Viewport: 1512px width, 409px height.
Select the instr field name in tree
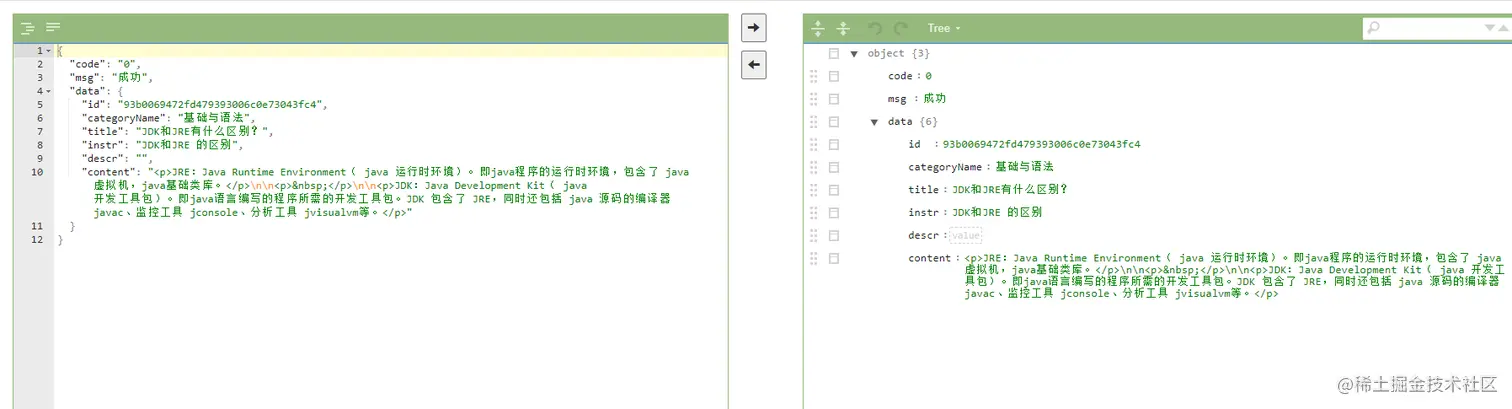[923, 213]
